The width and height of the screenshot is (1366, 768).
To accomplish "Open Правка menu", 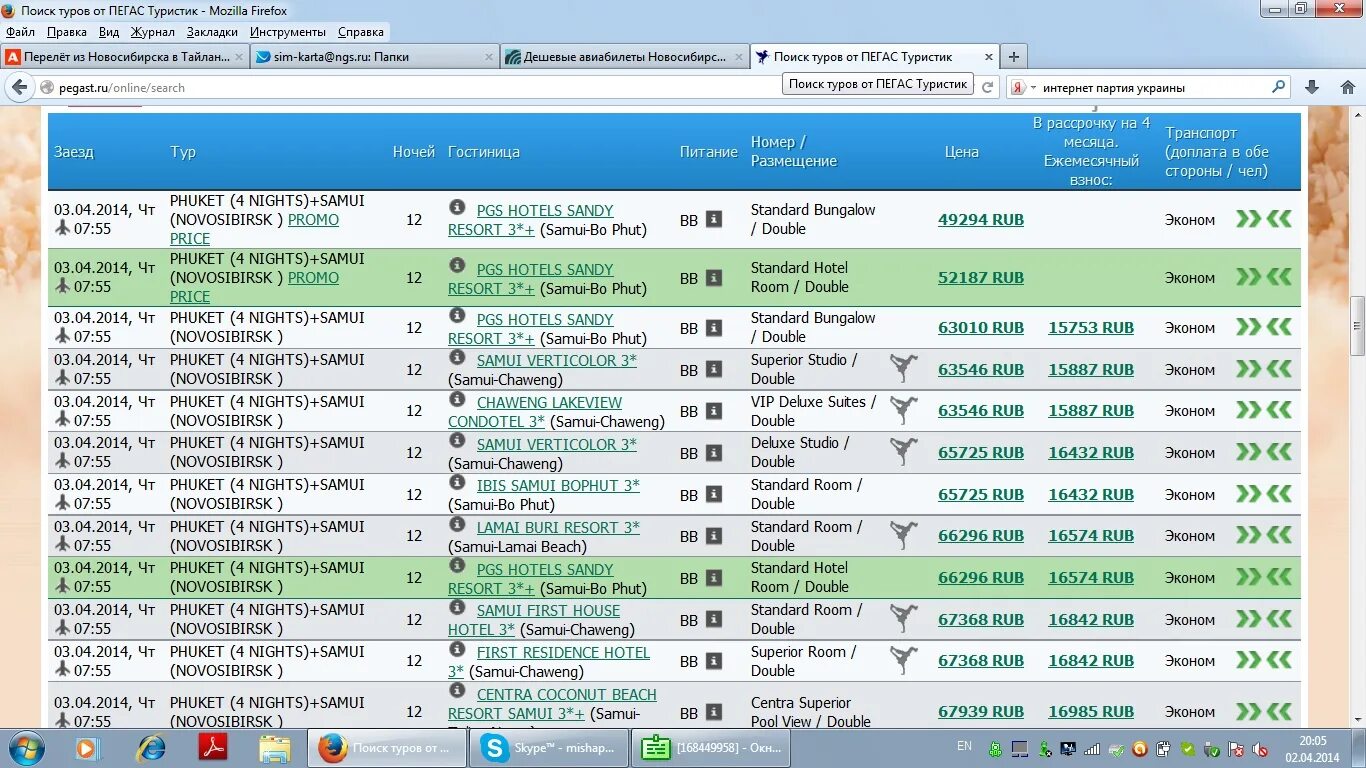I will (67, 32).
